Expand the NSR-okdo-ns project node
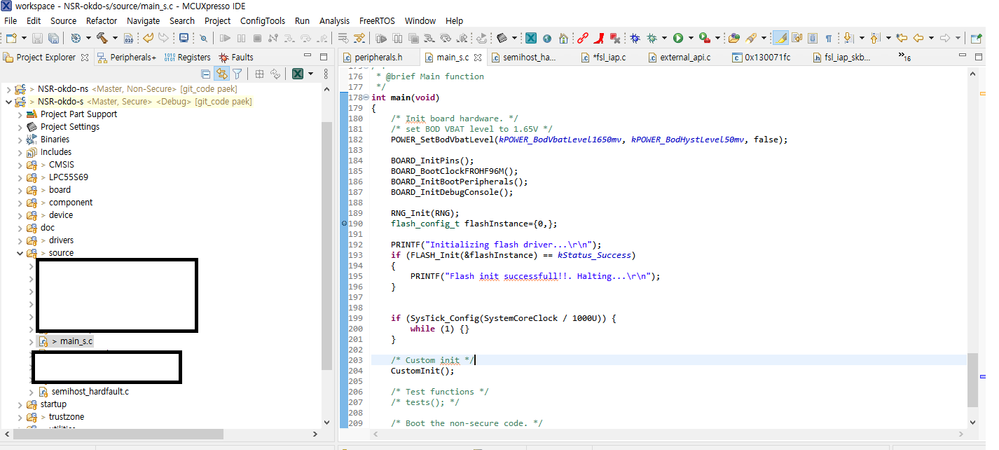The width and height of the screenshot is (999, 450). (8, 89)
